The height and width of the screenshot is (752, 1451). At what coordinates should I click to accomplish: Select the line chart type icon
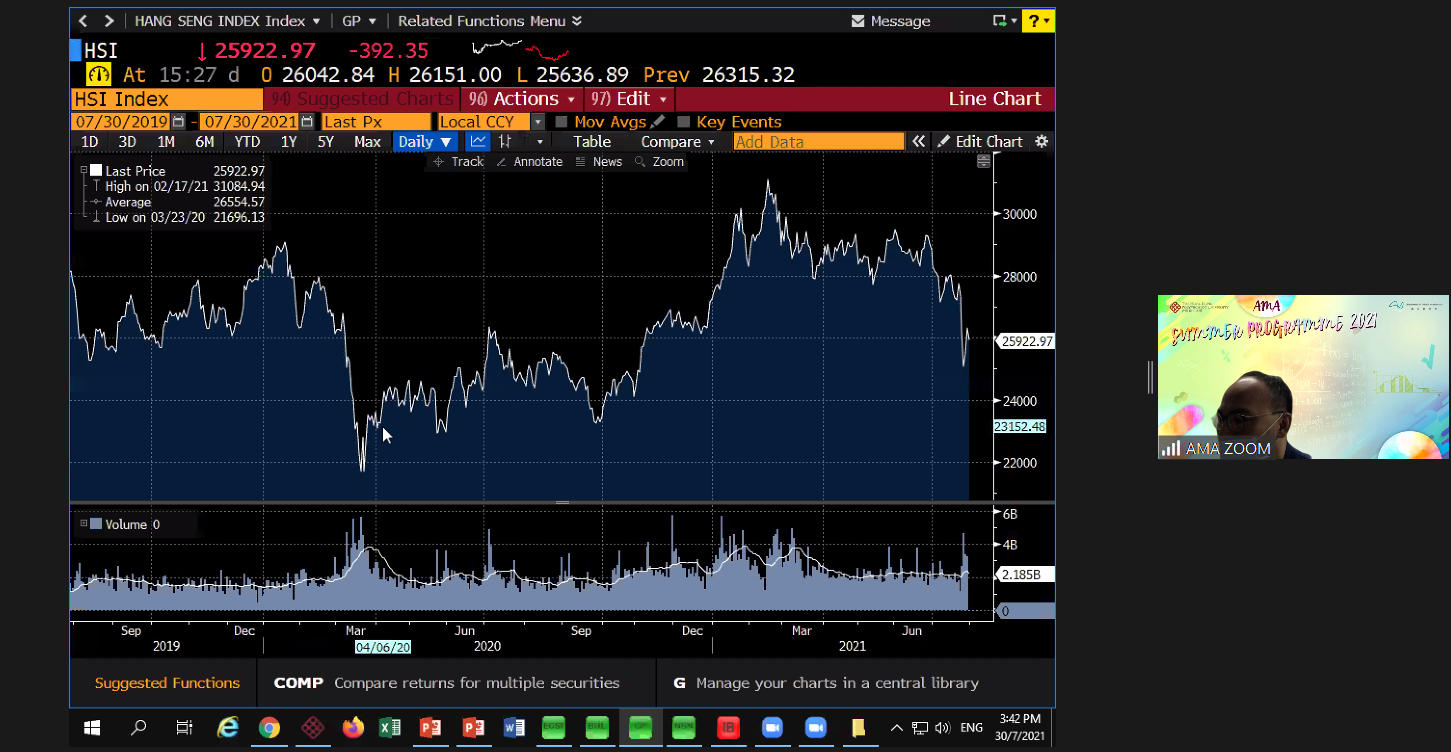coord(478,142)
